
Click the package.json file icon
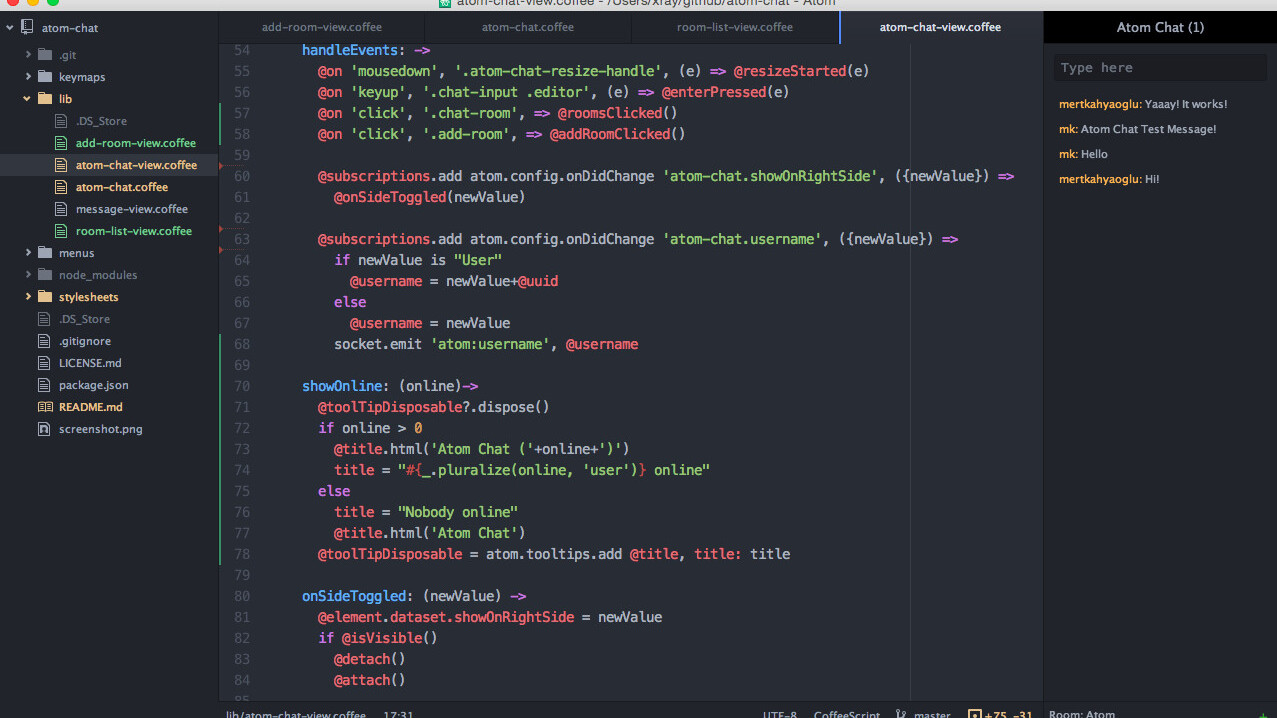coord(44,385)
